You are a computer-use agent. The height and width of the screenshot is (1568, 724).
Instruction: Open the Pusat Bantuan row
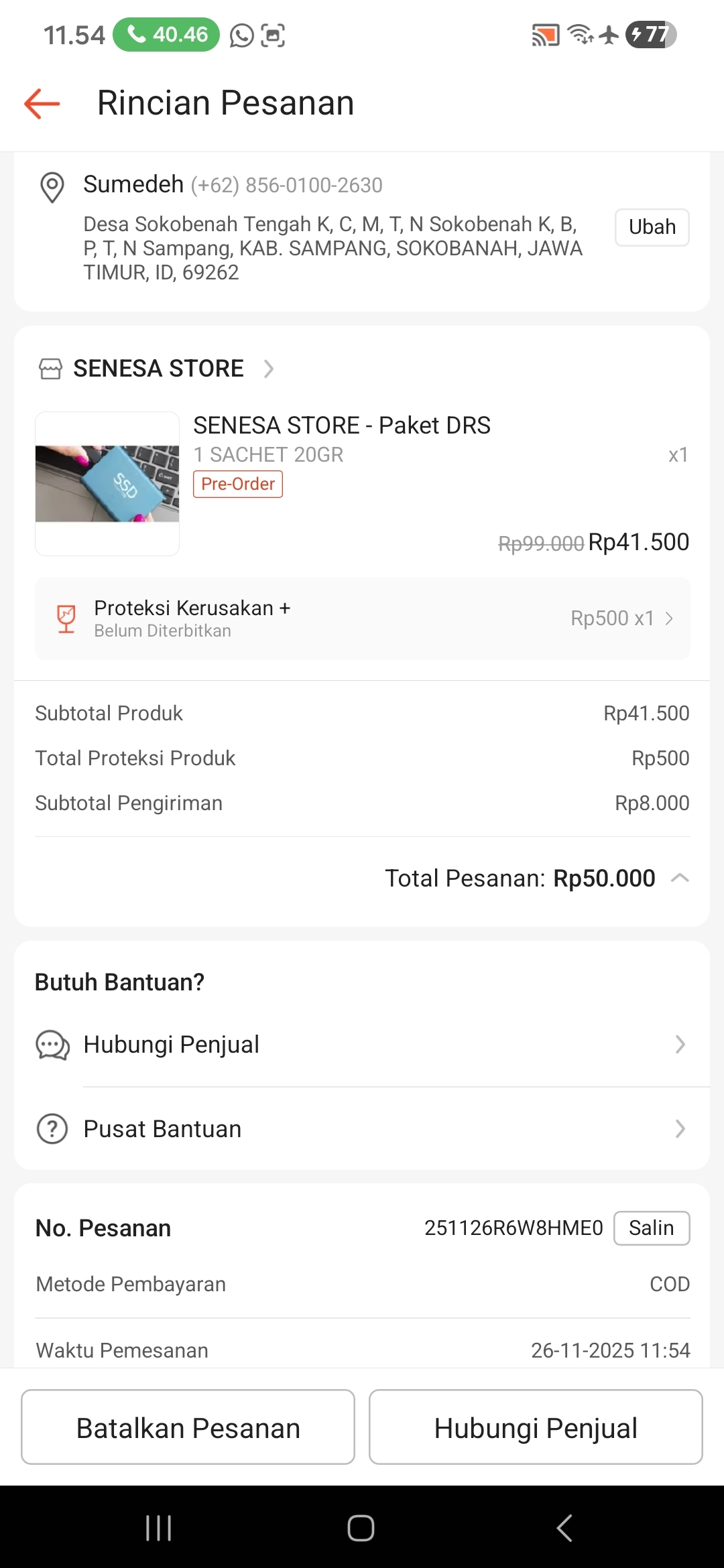point(362,1129)
